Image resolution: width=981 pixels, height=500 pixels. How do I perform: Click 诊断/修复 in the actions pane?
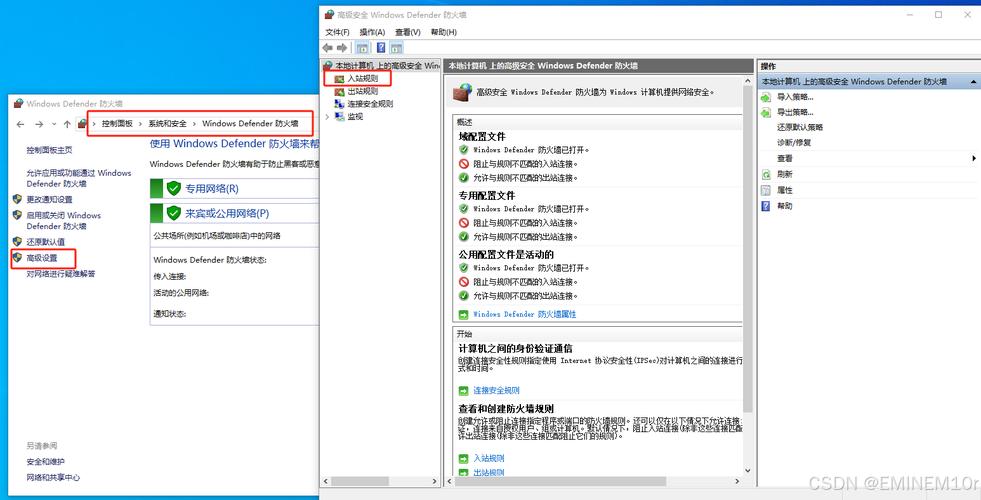(x=794, y=143)
